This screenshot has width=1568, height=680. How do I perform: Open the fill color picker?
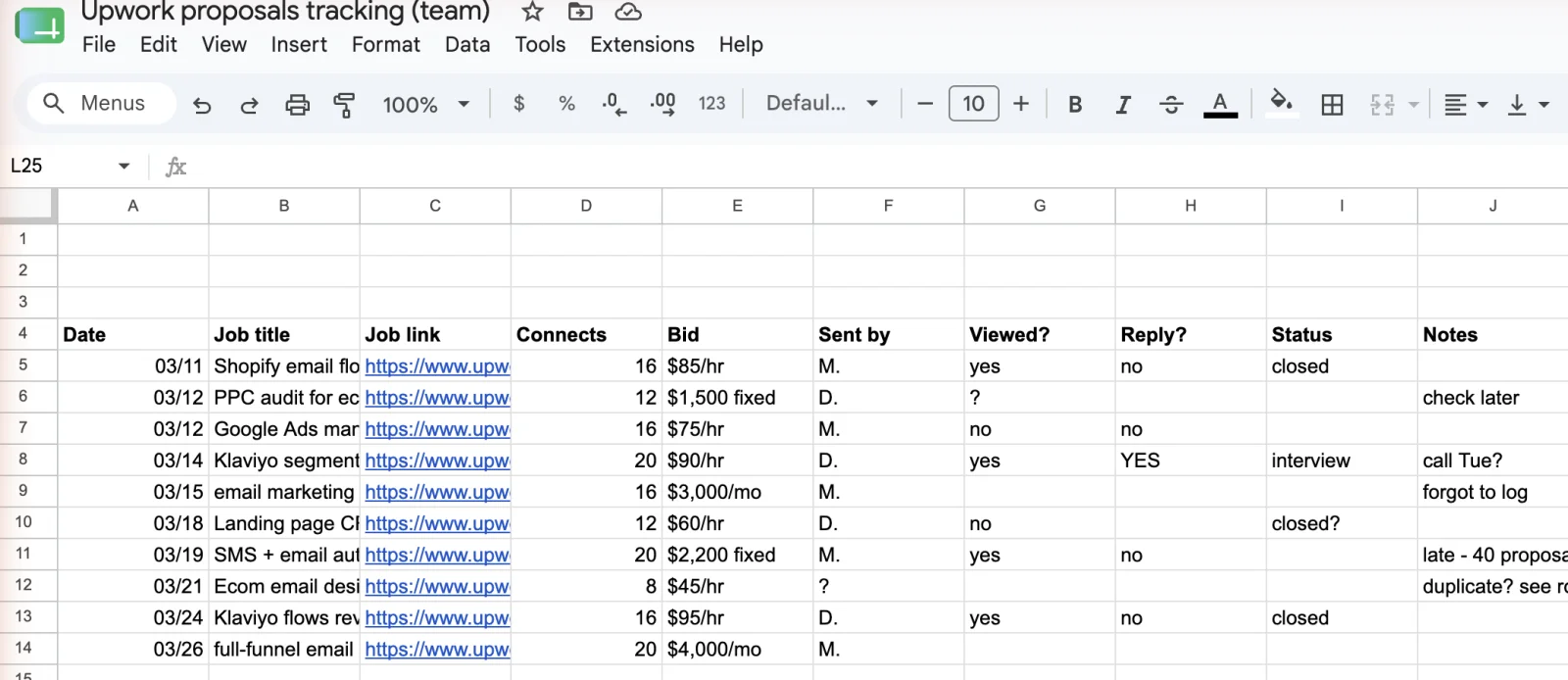coord(1281,104)
